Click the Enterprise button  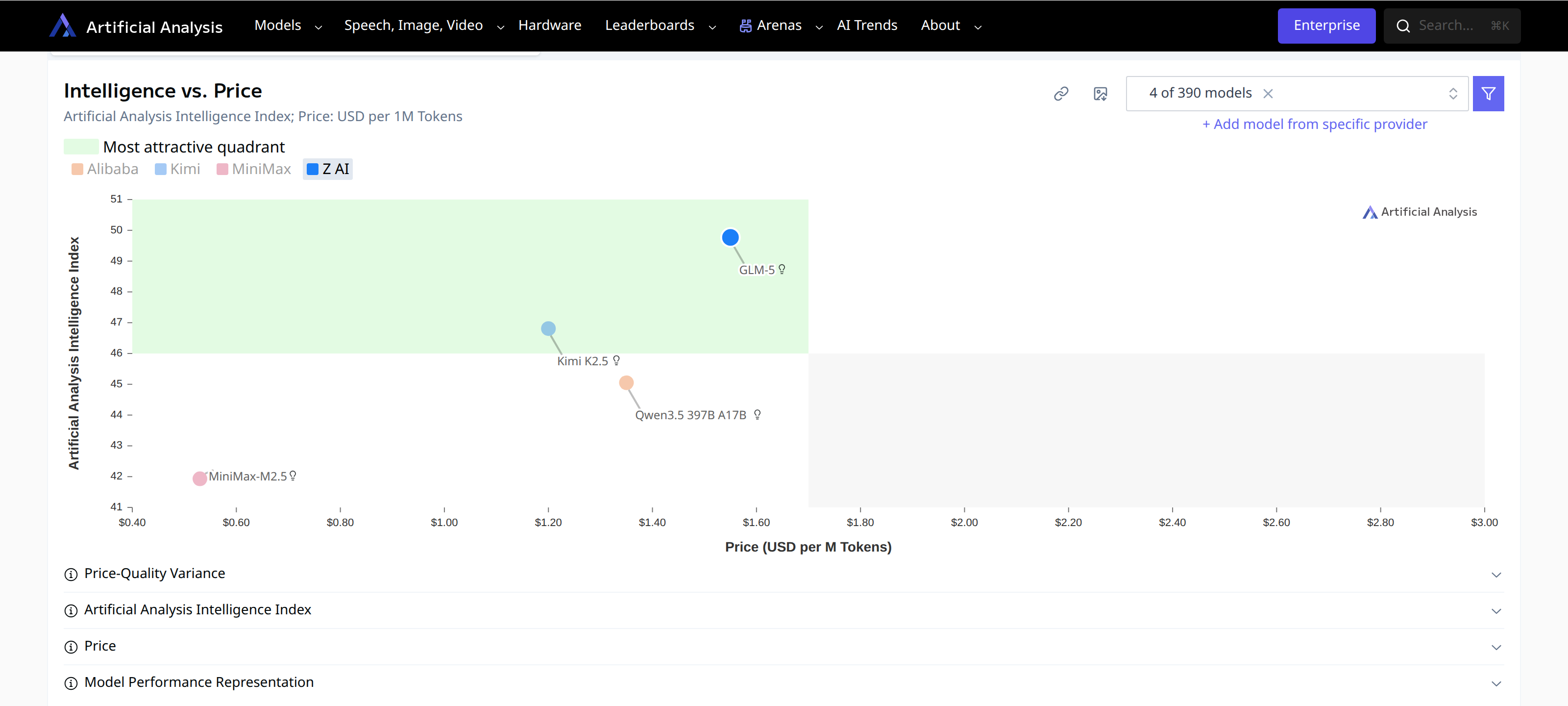pos(1326,25)
